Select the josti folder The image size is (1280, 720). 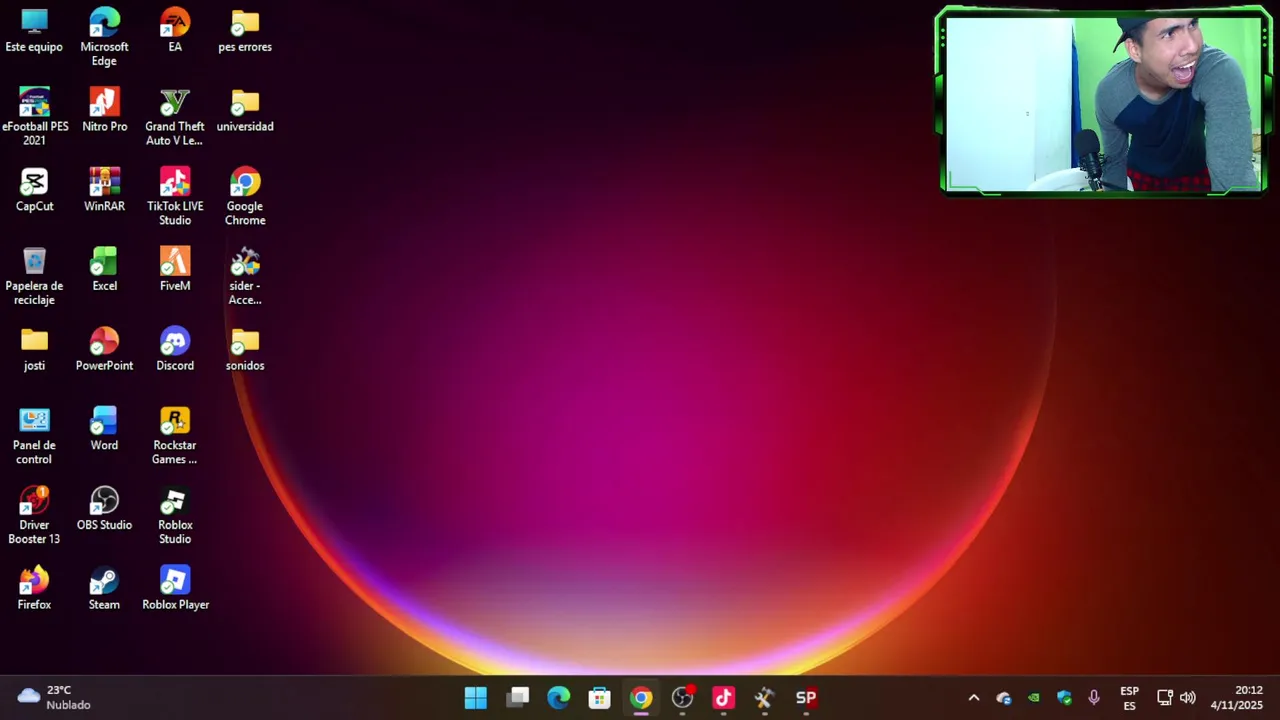[x=34, y=350]
